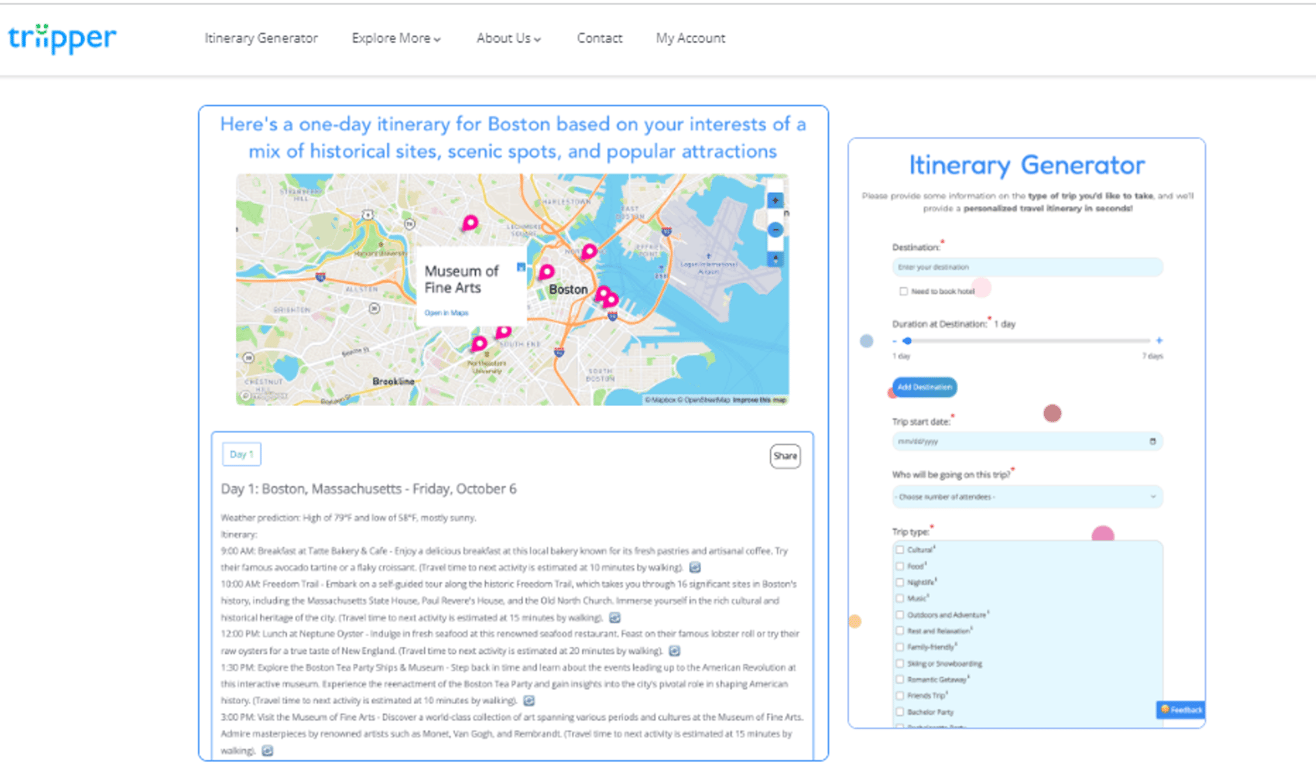Select the Day 1 tab
Image resolution: width=1316 pixels, height=768 pixels.
click(241, 454)
